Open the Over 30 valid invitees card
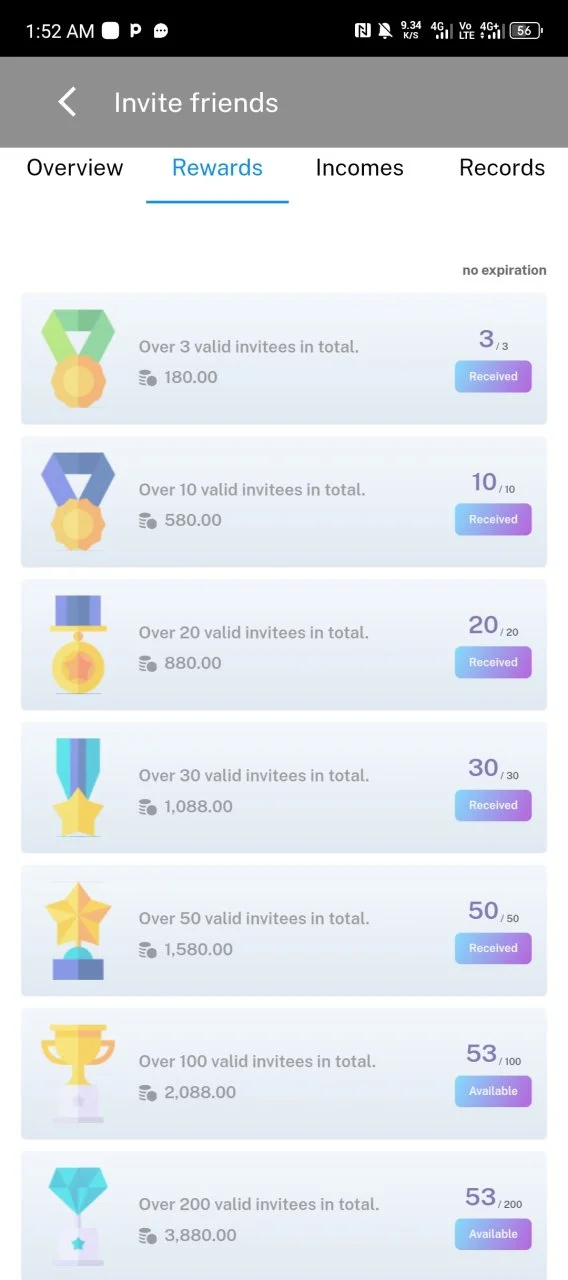Image resolution: width=568 pixels, height=1280 pixels. coord(284,787)
